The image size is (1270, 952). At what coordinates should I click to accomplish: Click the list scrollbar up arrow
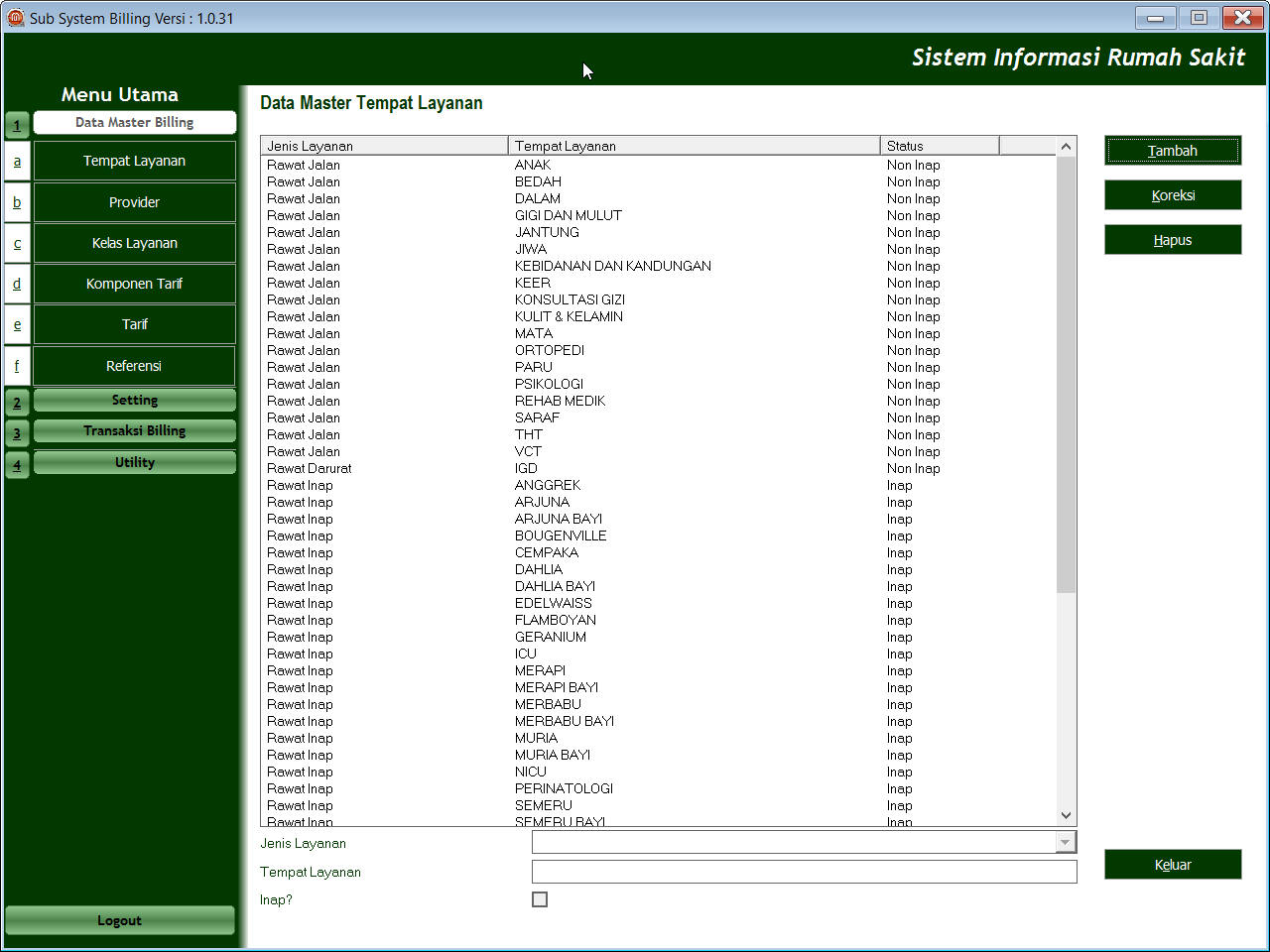1066,147
